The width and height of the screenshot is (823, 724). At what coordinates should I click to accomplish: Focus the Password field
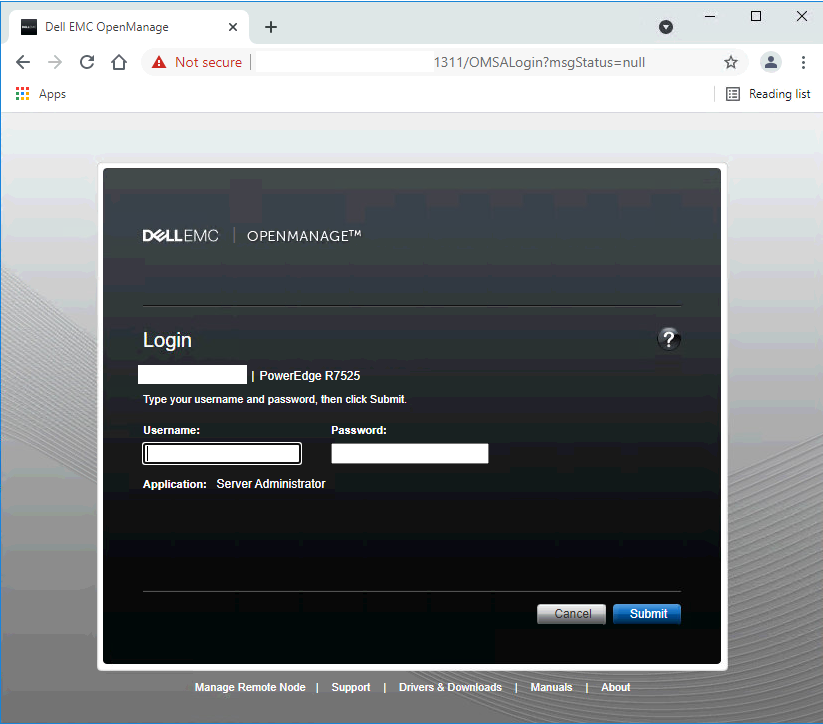(410, 454)
